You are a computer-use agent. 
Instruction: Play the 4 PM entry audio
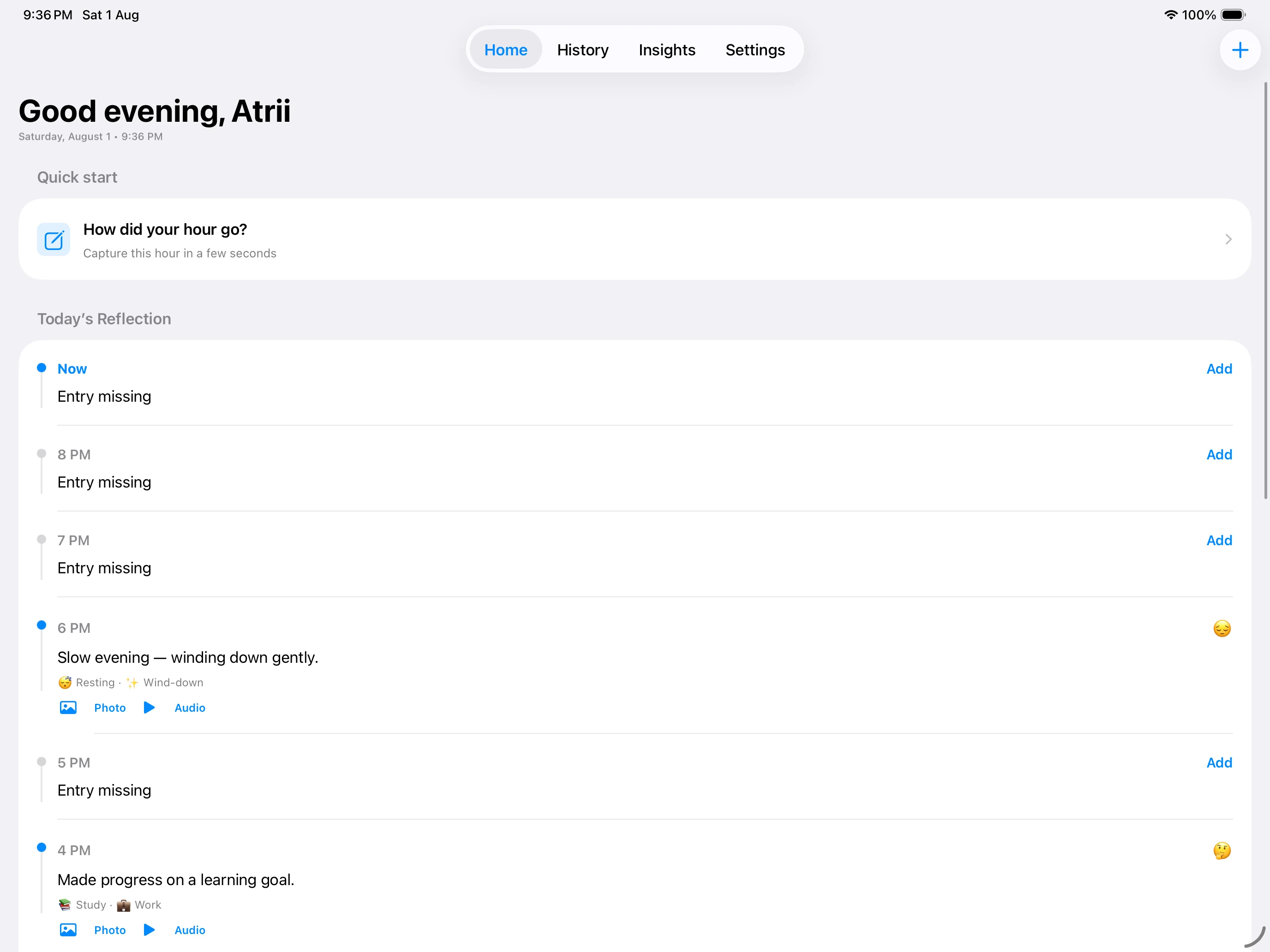coord(149,929)
